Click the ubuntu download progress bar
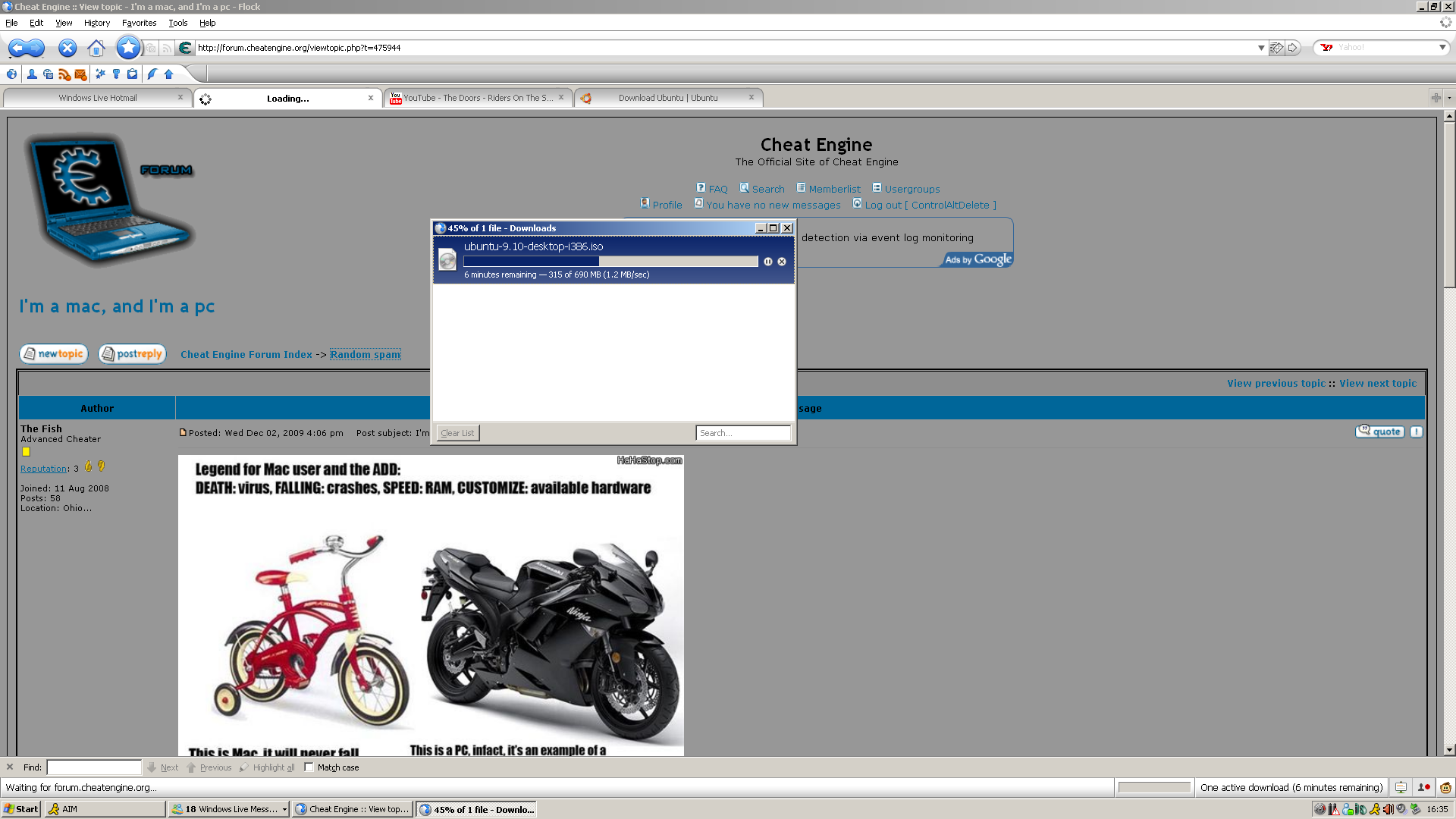Viewport: 1456px width, 819px height. [610, 262]
